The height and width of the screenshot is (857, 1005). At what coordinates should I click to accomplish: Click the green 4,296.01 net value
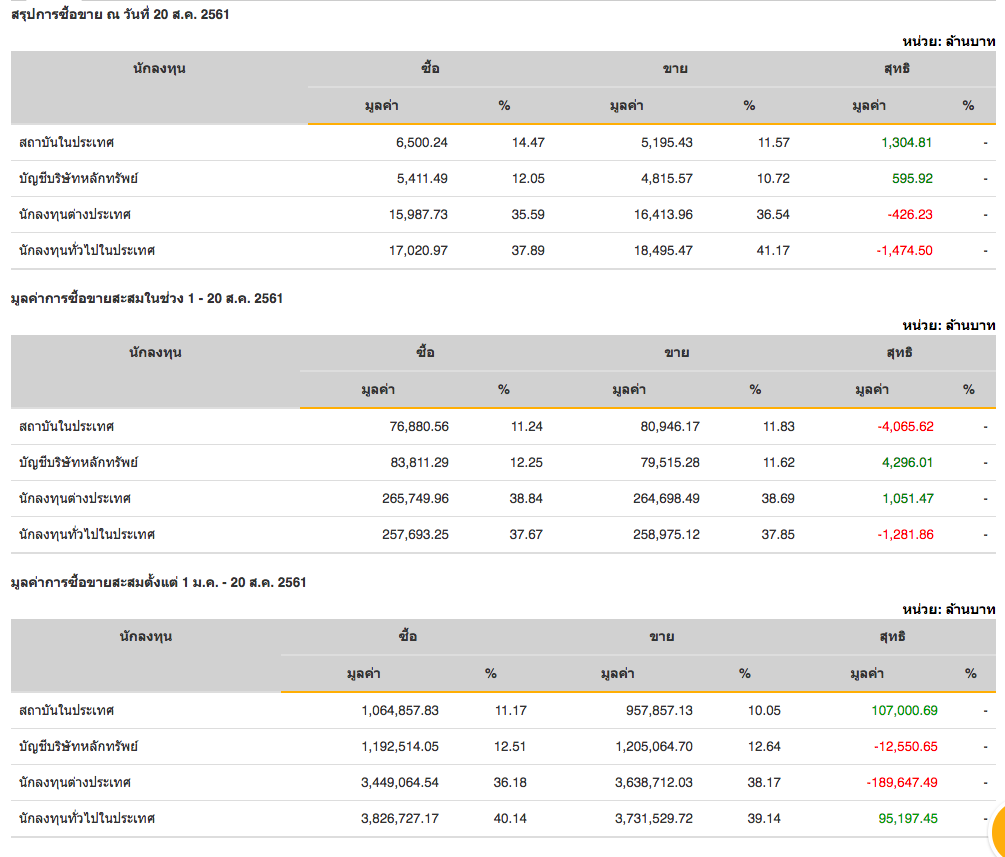point(907,462)
